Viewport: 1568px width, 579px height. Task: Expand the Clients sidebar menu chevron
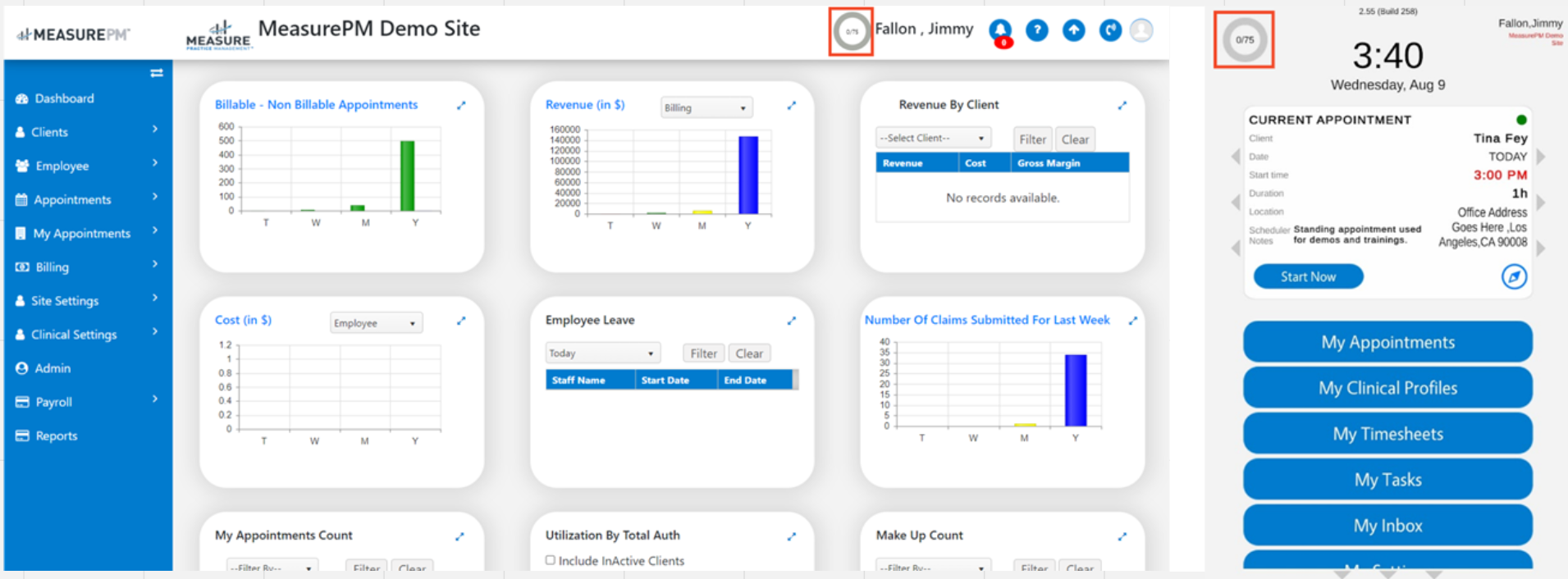pyautogui.click(x=155, y=129)
